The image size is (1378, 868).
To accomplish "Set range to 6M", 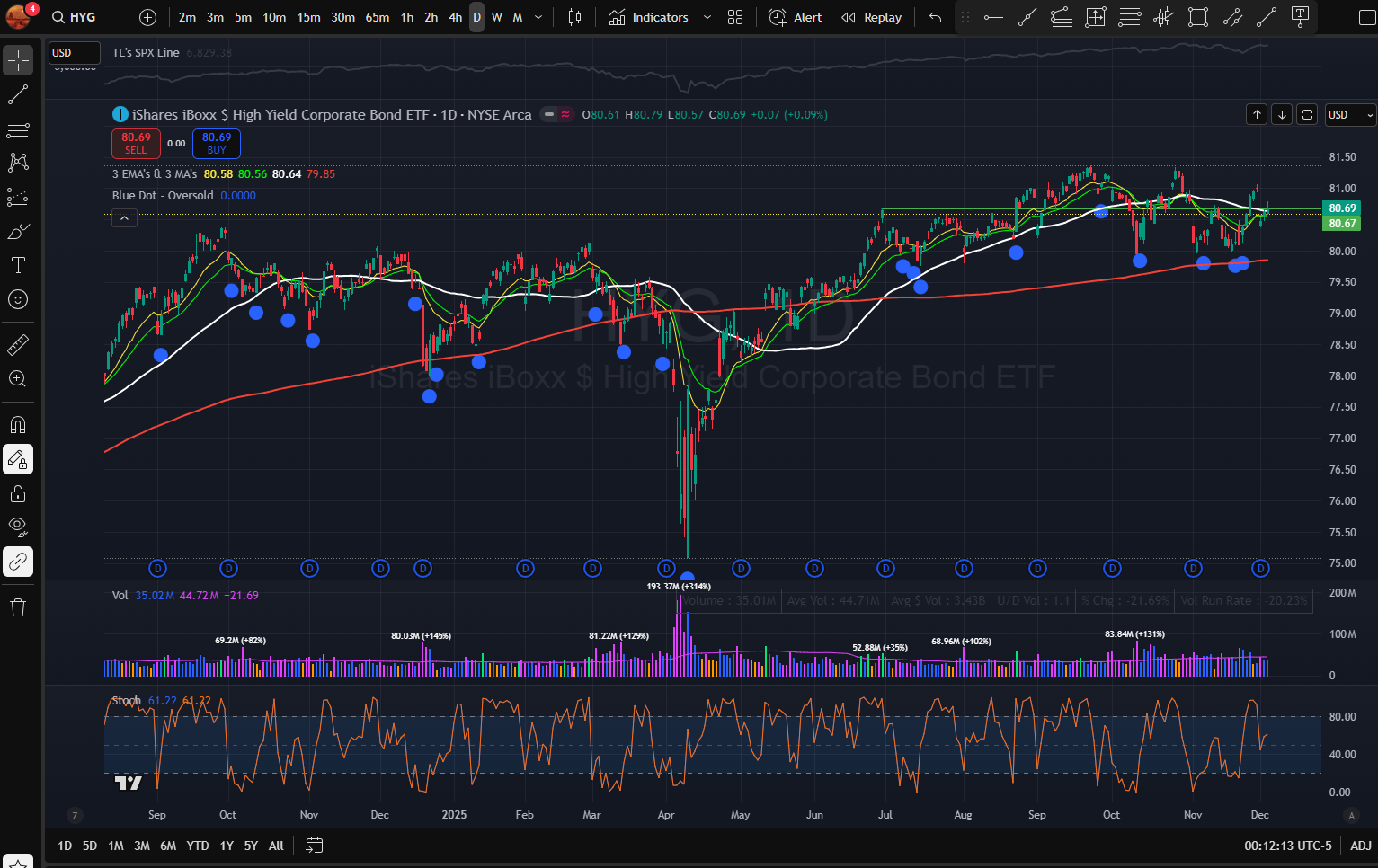I will [x=168, y=846].
